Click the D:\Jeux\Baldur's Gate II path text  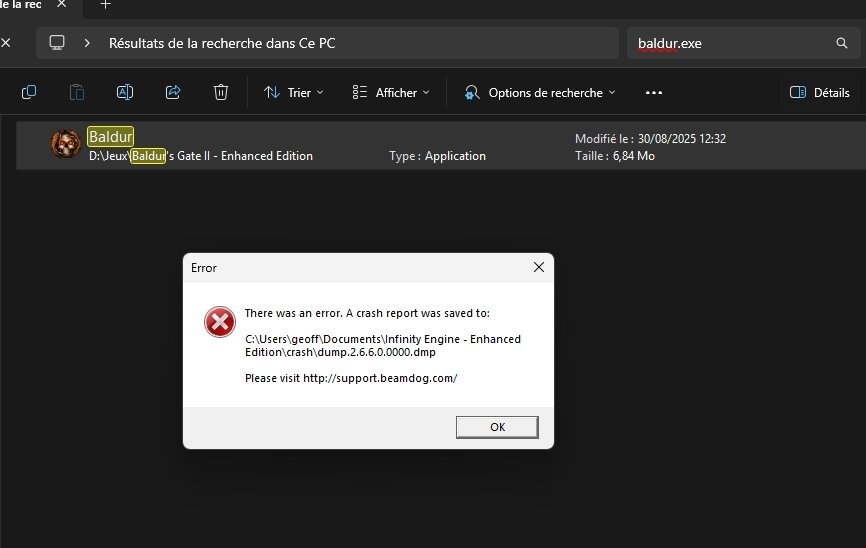201,156
